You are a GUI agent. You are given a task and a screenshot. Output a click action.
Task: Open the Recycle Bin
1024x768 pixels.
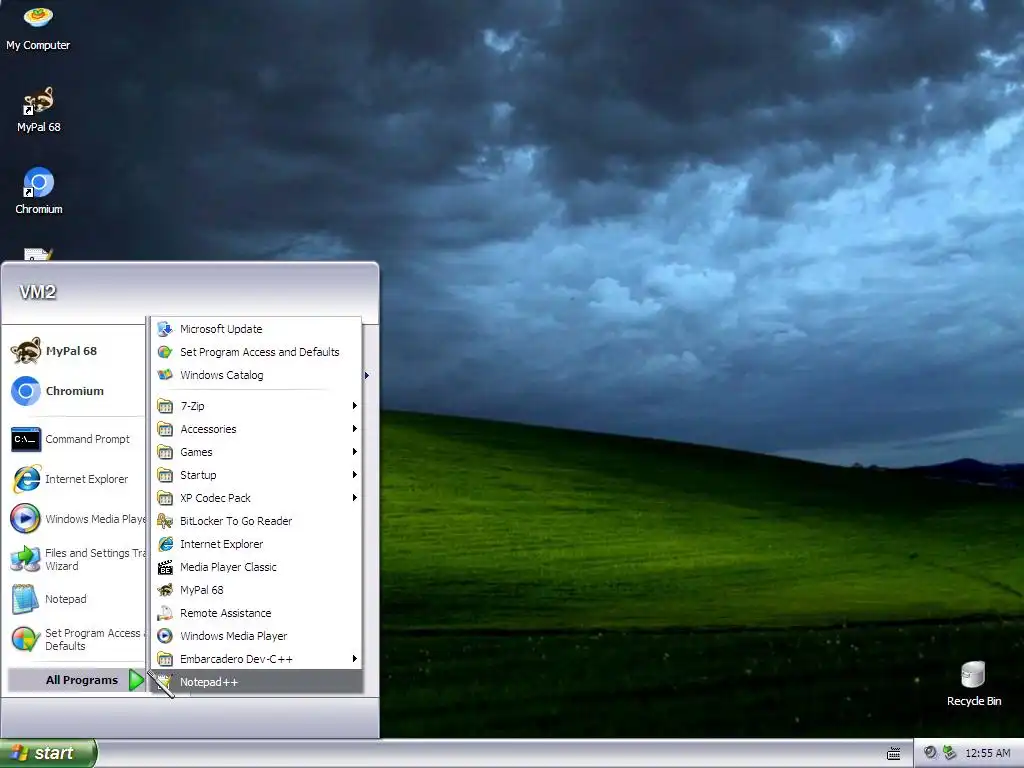(x=973, y=683)
